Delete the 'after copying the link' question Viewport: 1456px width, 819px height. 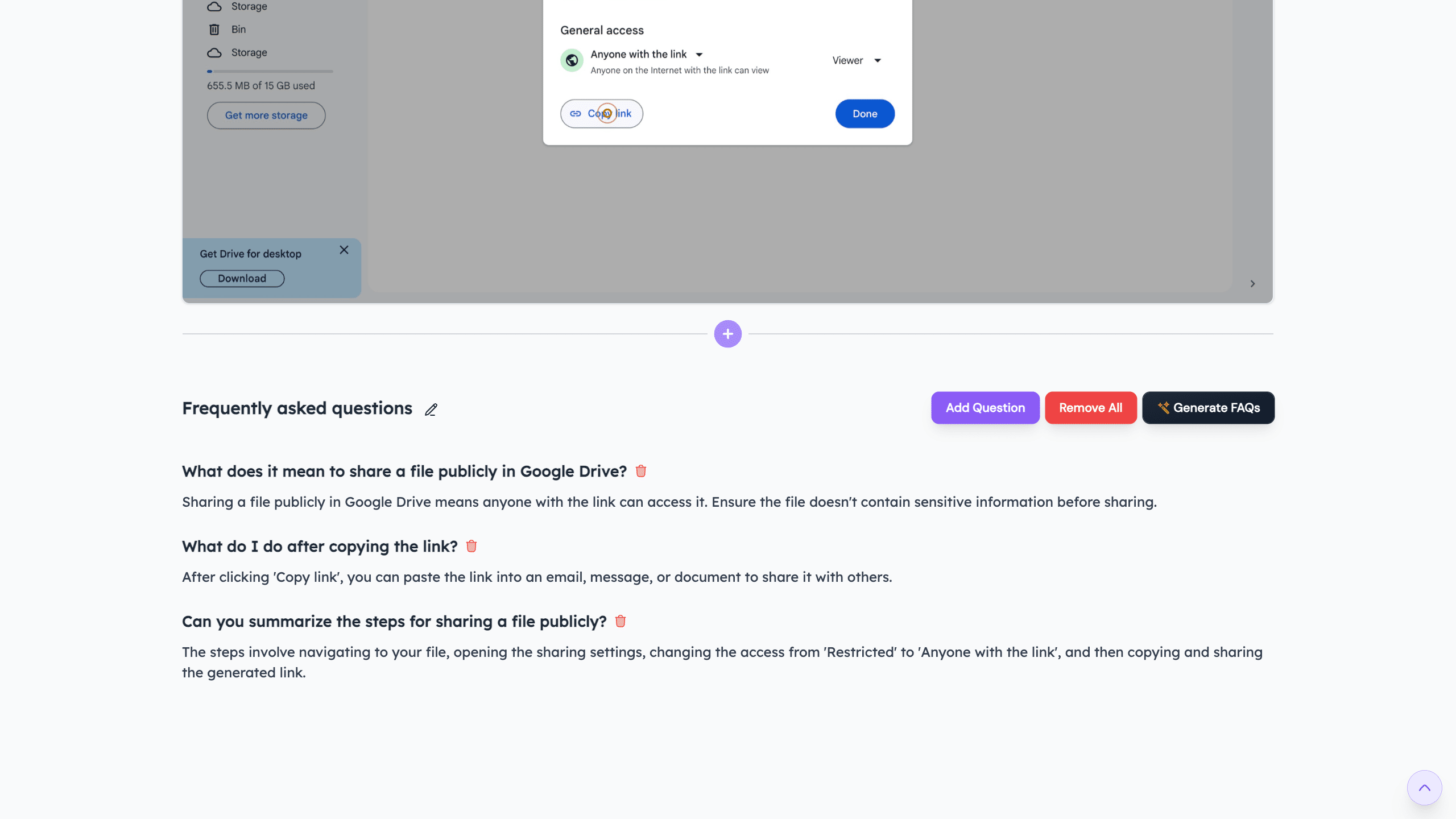(x=471, y=546)
